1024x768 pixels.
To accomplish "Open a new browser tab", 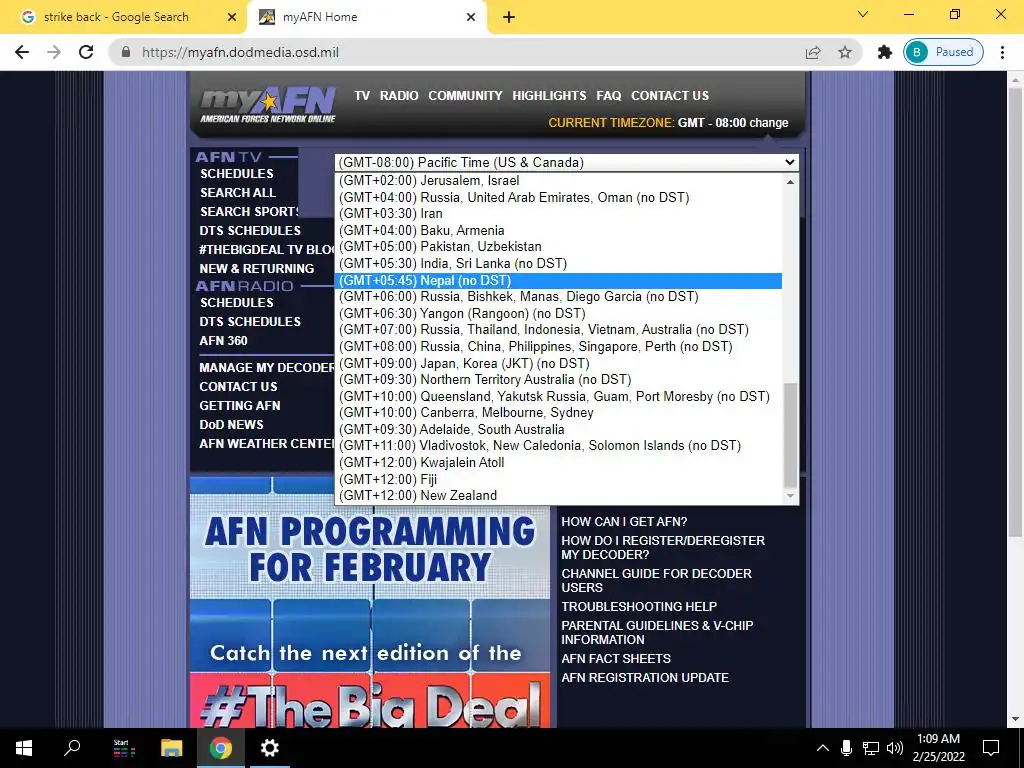I will coord(509,17).
